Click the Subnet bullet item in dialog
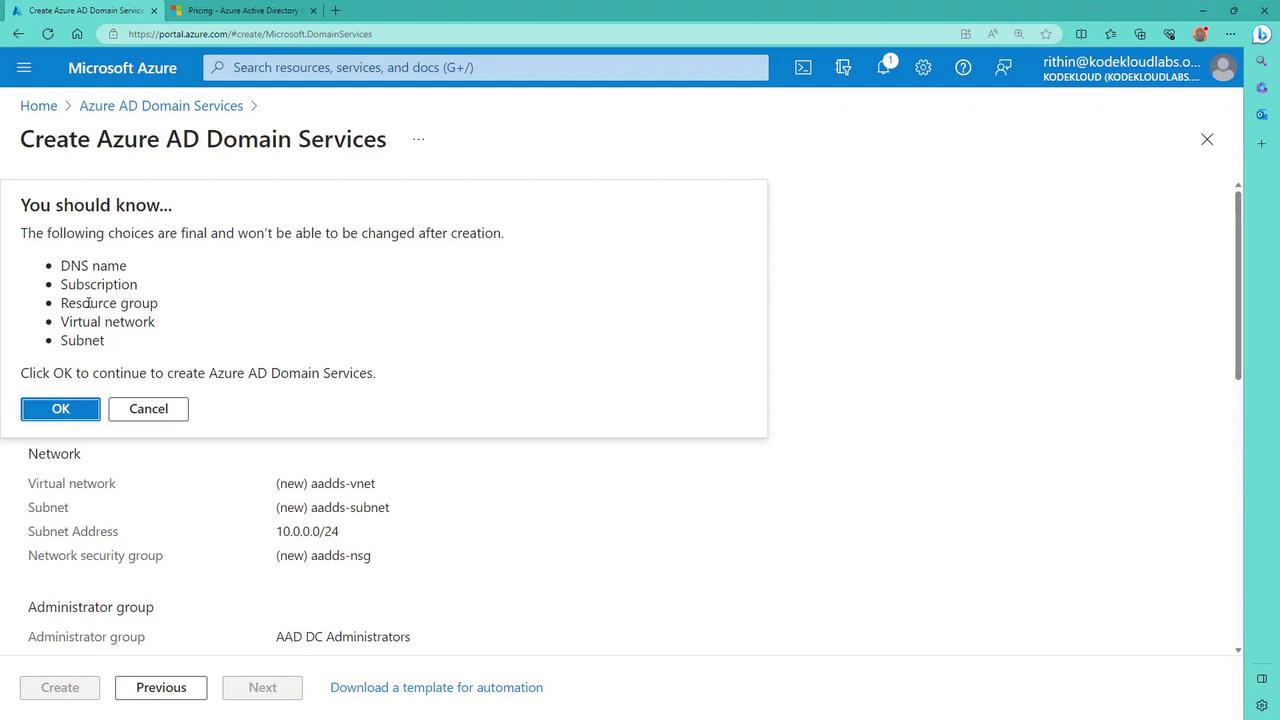The height and width of the screenshot is (720, 1280). pos(82,341)
